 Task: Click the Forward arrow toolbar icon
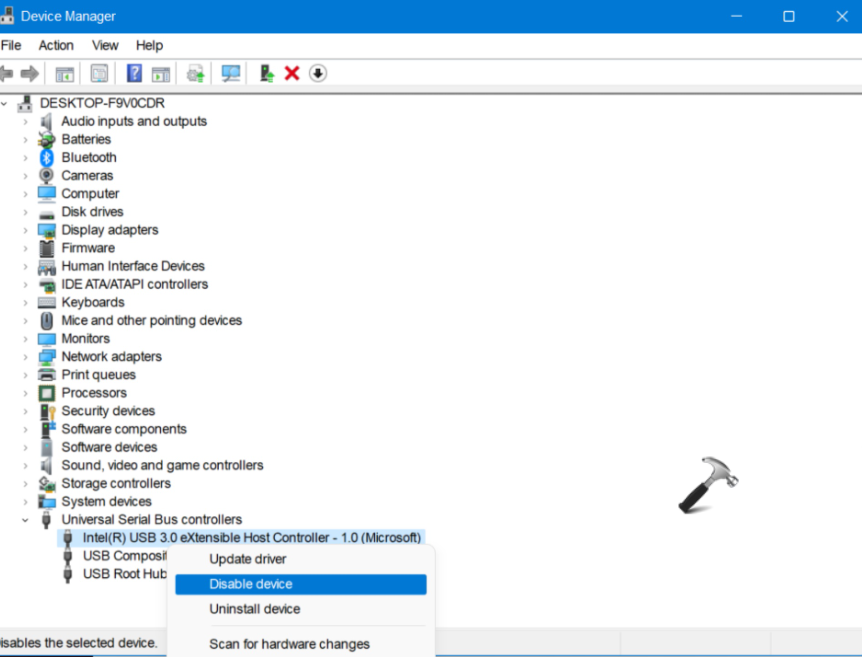(x=29, y=73)
